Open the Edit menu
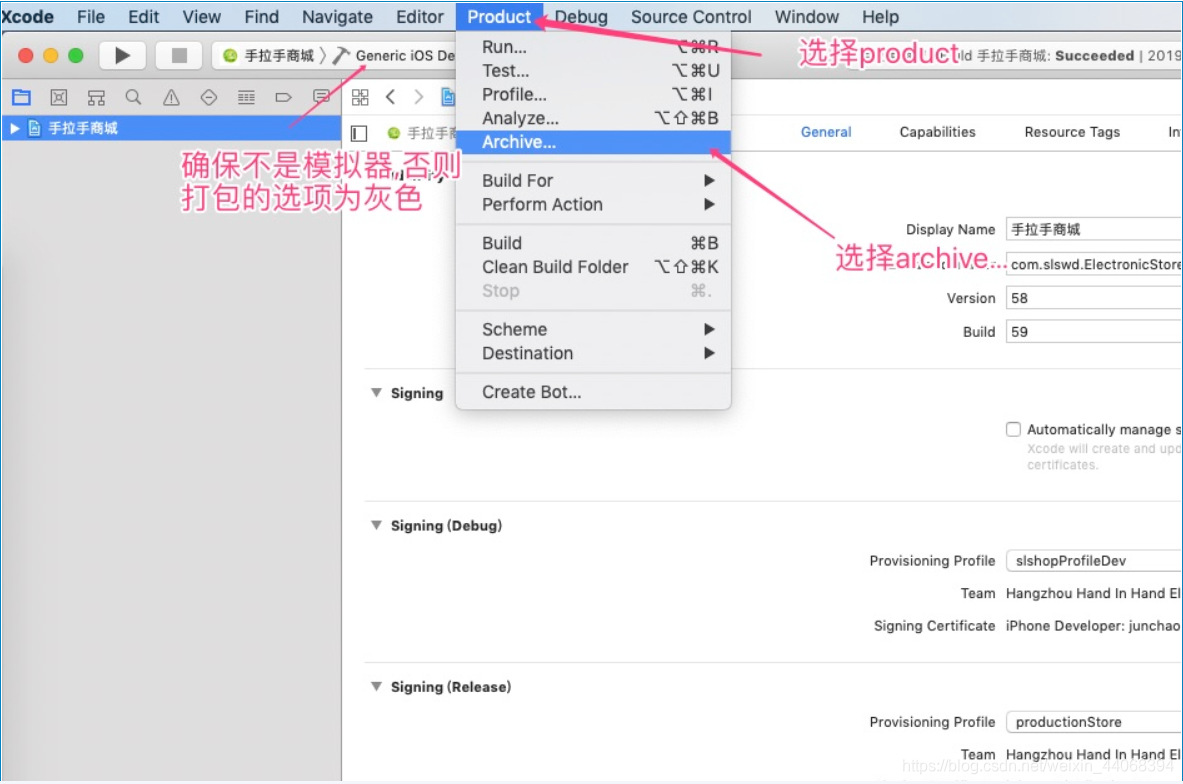 tap(143, 17)
